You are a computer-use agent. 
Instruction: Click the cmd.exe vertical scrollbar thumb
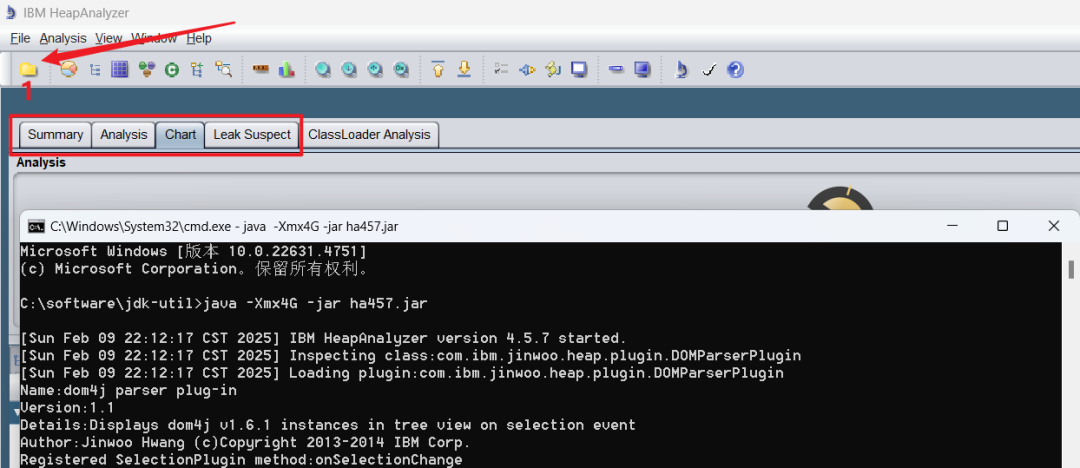pyautogui.click(x=1072, y=269)
